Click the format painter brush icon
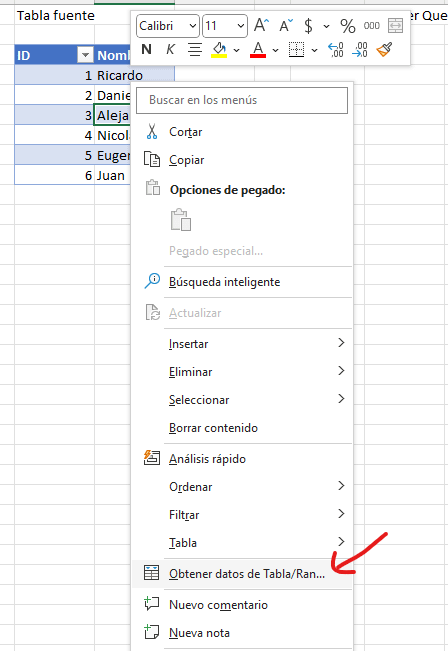The height and width of the screenshot is (651, 448). pyautogui.click(x=384, y=49)
